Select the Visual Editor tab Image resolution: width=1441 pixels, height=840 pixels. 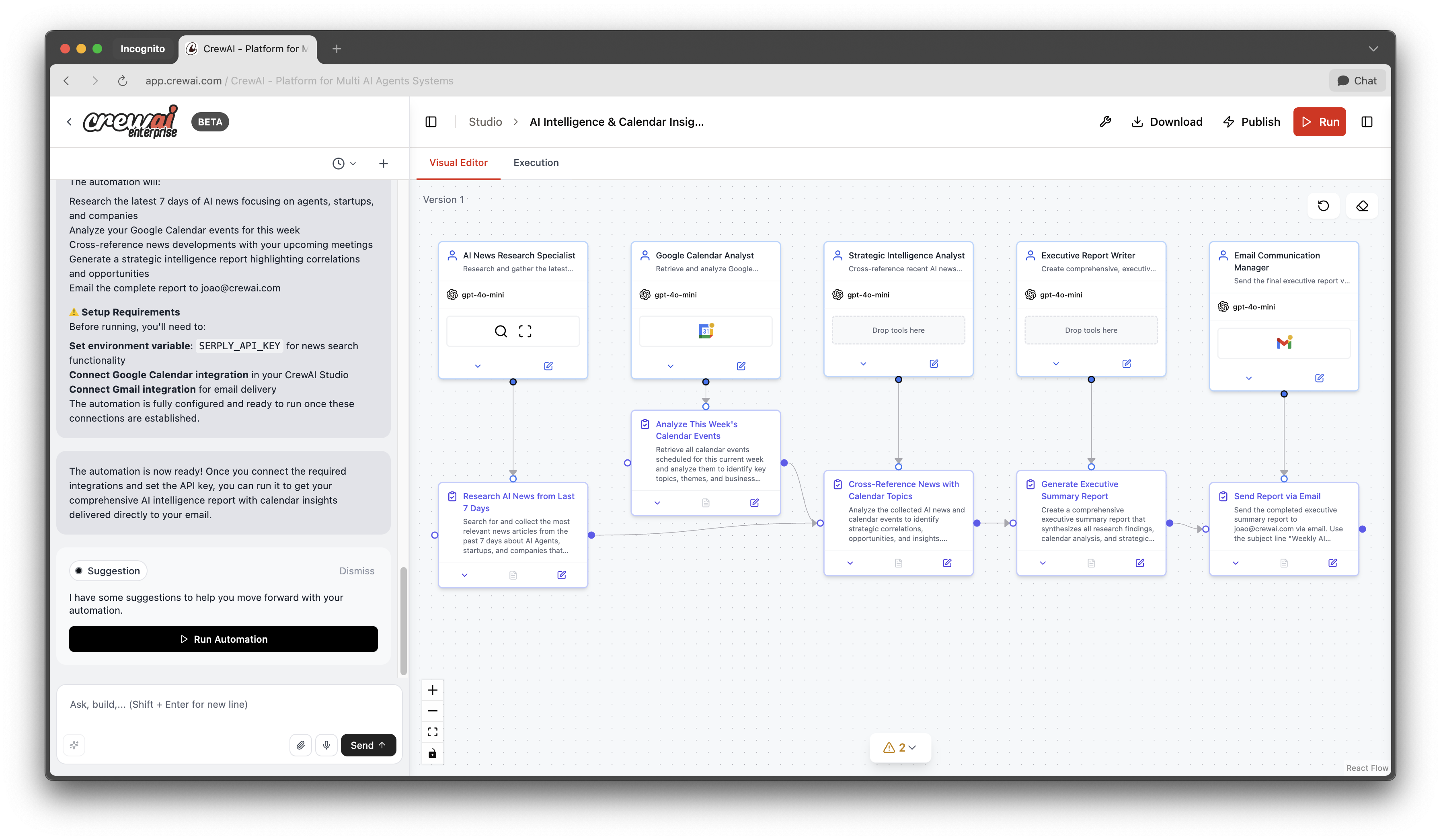tap(458, 163)
